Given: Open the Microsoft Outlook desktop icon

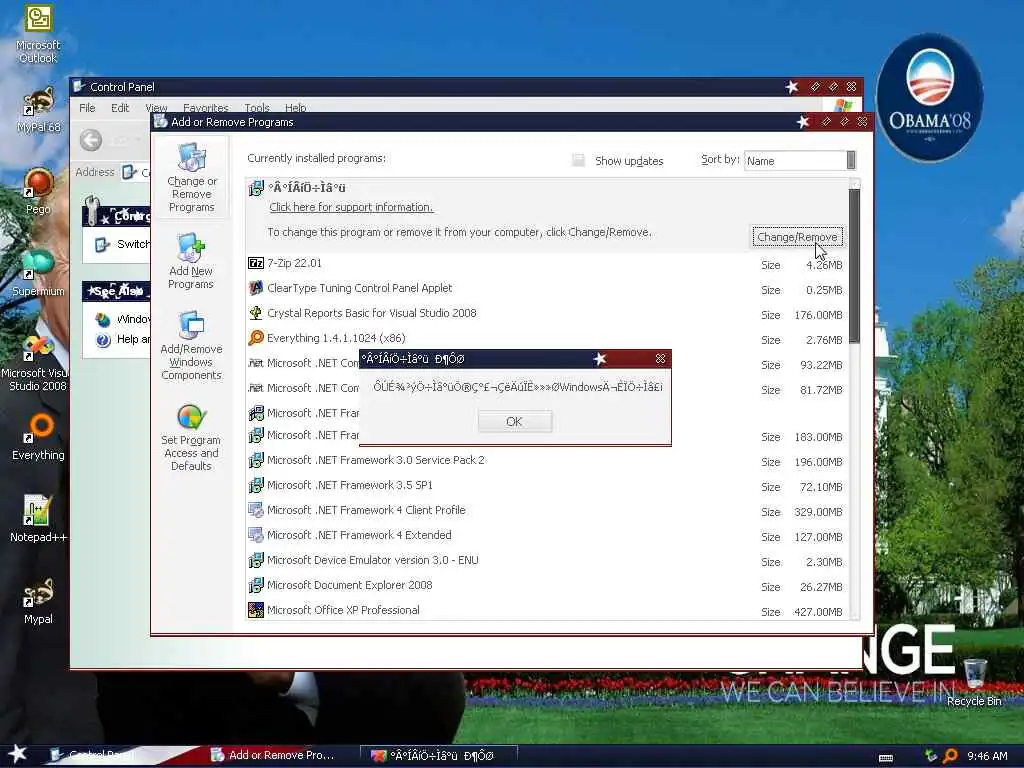Looking at the screenshot, I should point(38,34).
